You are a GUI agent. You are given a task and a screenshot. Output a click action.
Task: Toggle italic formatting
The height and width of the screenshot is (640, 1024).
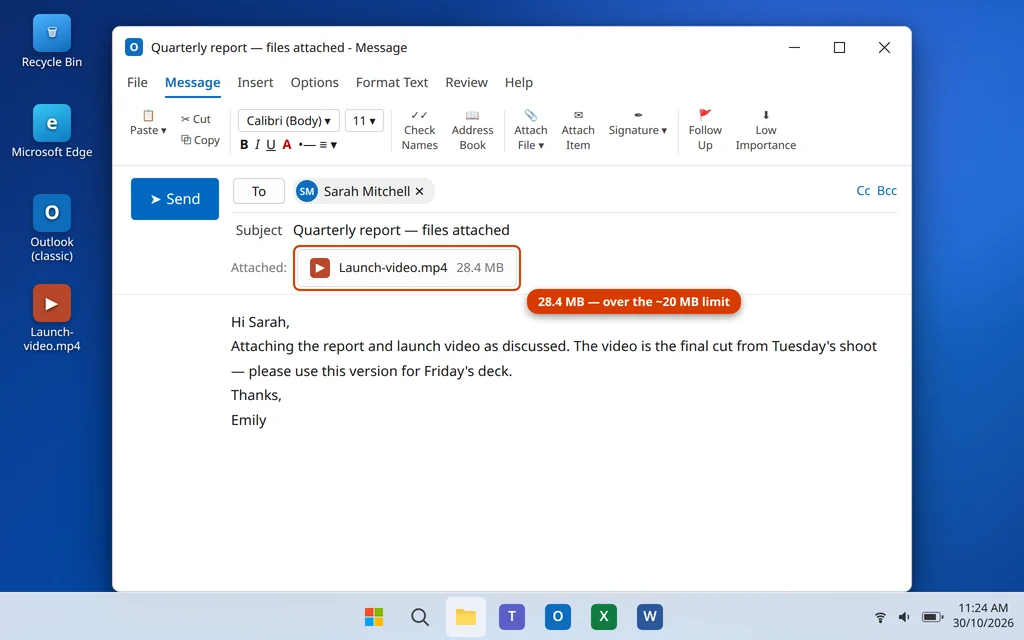tap(257, 144)
